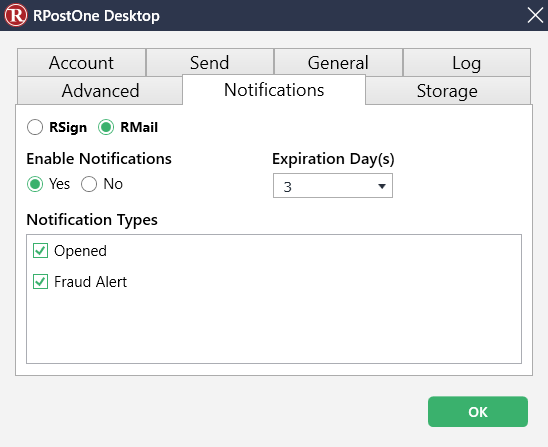Click the Expiration Day(s) label
Image resolution: width=548 pixels, height=447 pixels.
[x=333, y=159]
